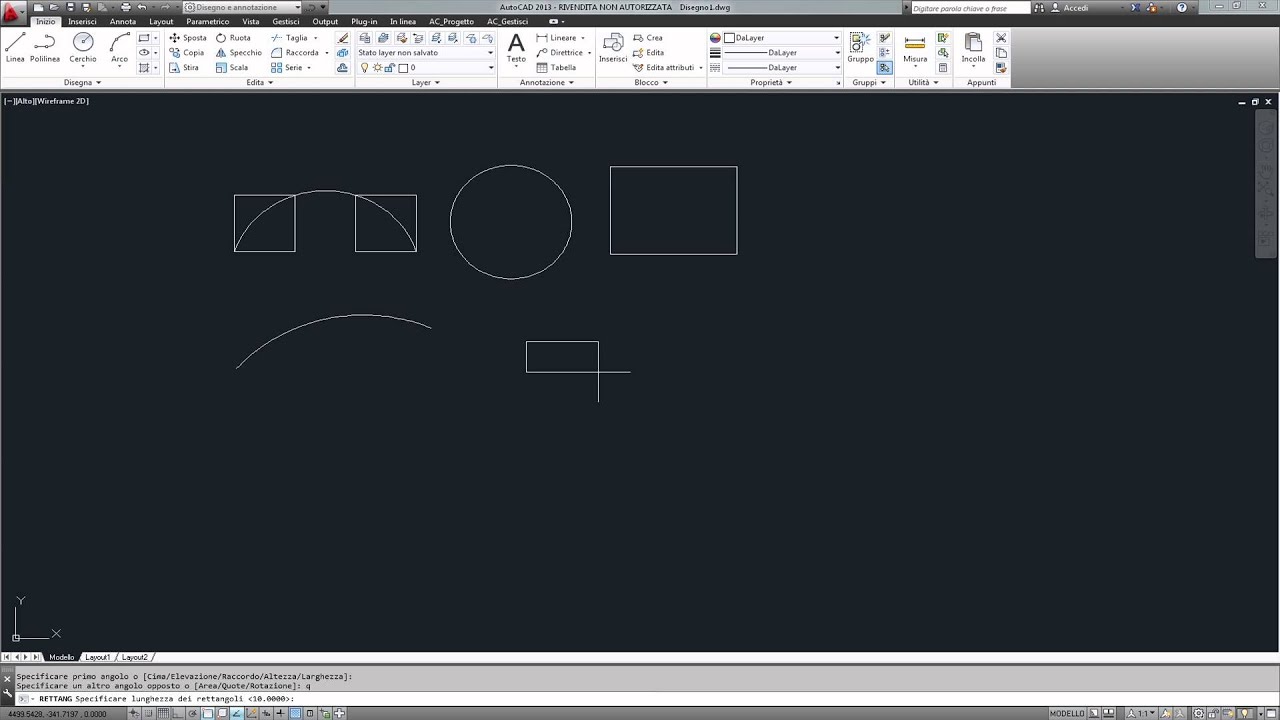This screenshot has height=720, width=1280.
Task: Expand the Utilità panel
Action: tap(922, 83)
